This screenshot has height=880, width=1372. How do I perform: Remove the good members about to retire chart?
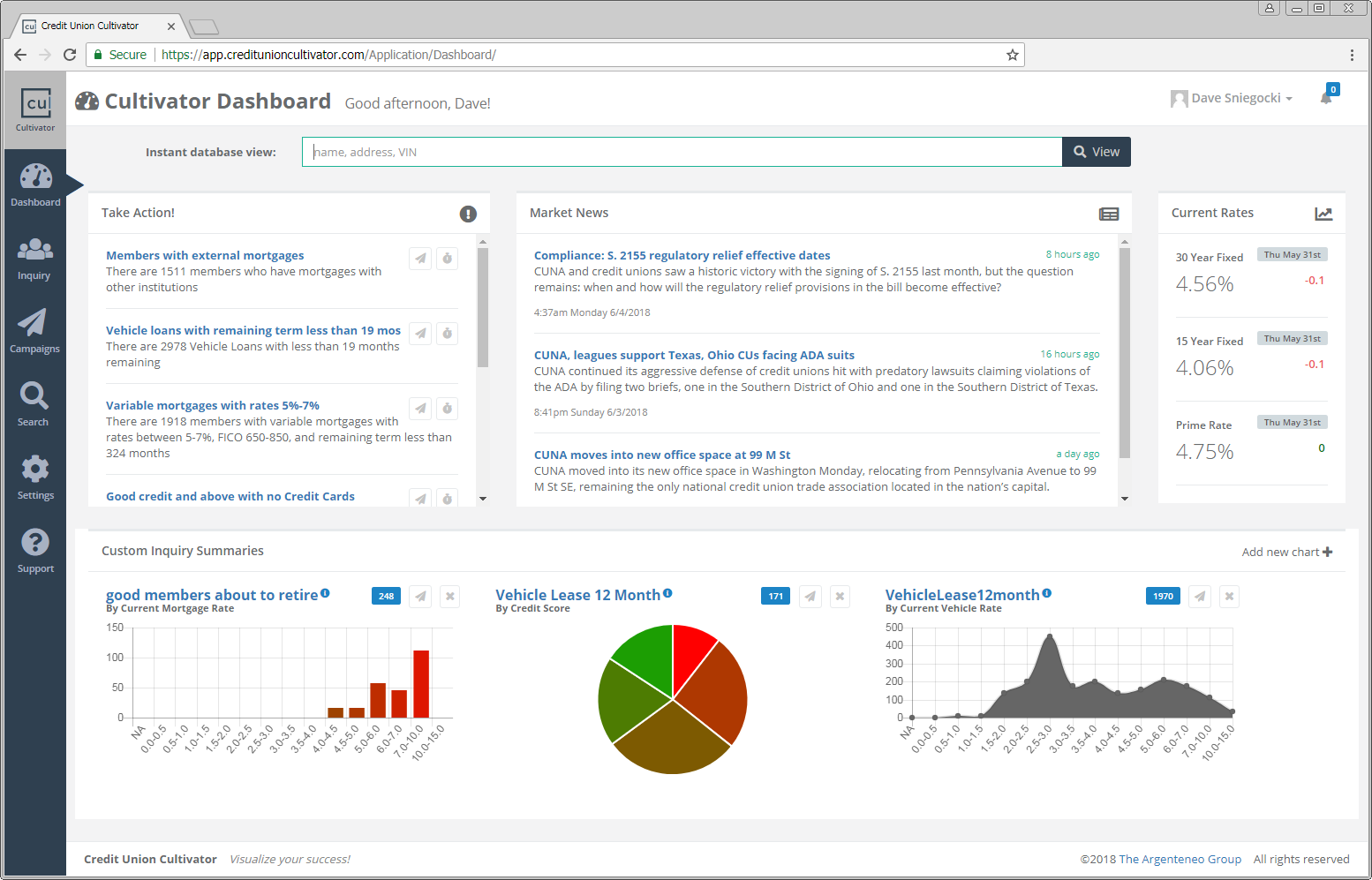tap(450, 597)
